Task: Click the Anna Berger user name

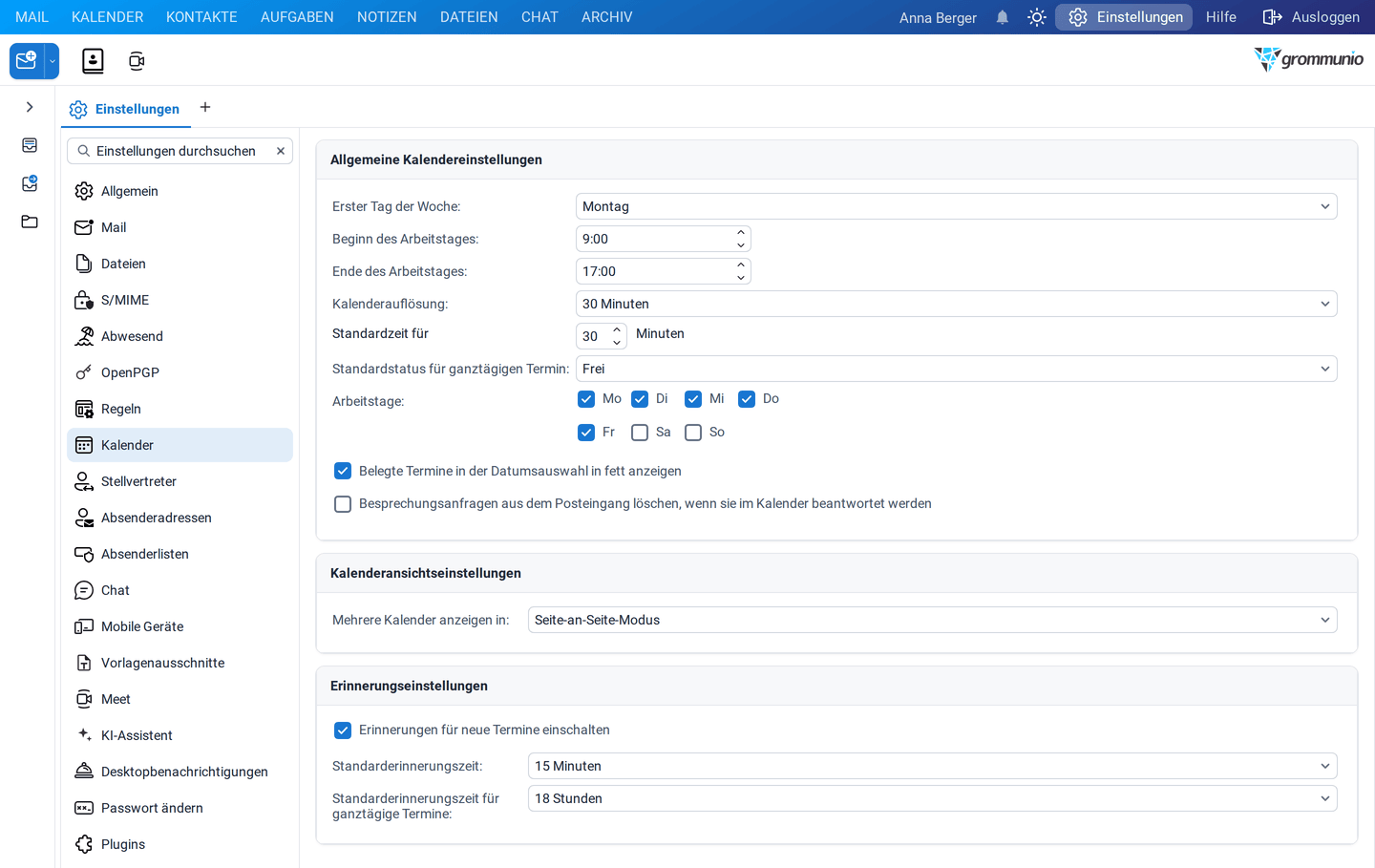Action: pyautogui.click(x=938, y=17)
